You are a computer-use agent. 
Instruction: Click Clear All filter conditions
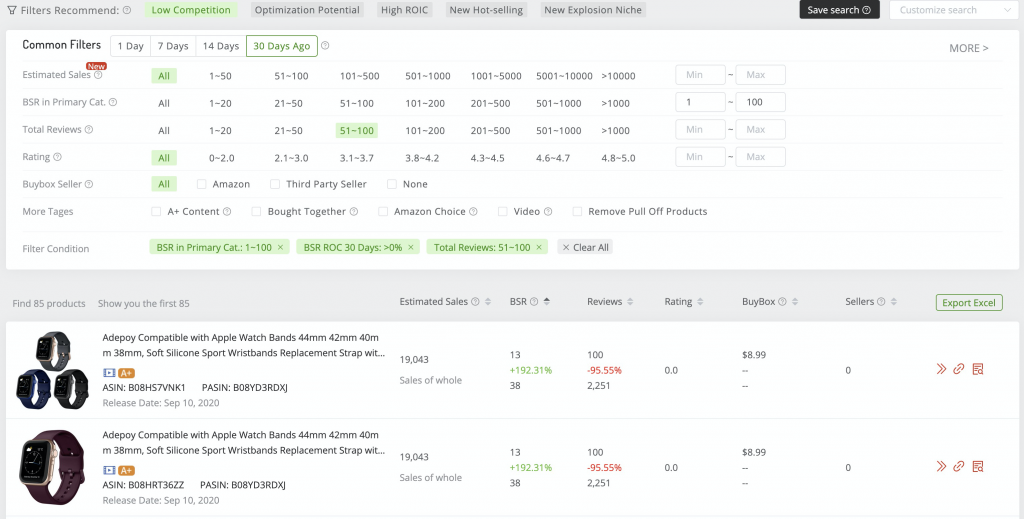tap(585, 247)
